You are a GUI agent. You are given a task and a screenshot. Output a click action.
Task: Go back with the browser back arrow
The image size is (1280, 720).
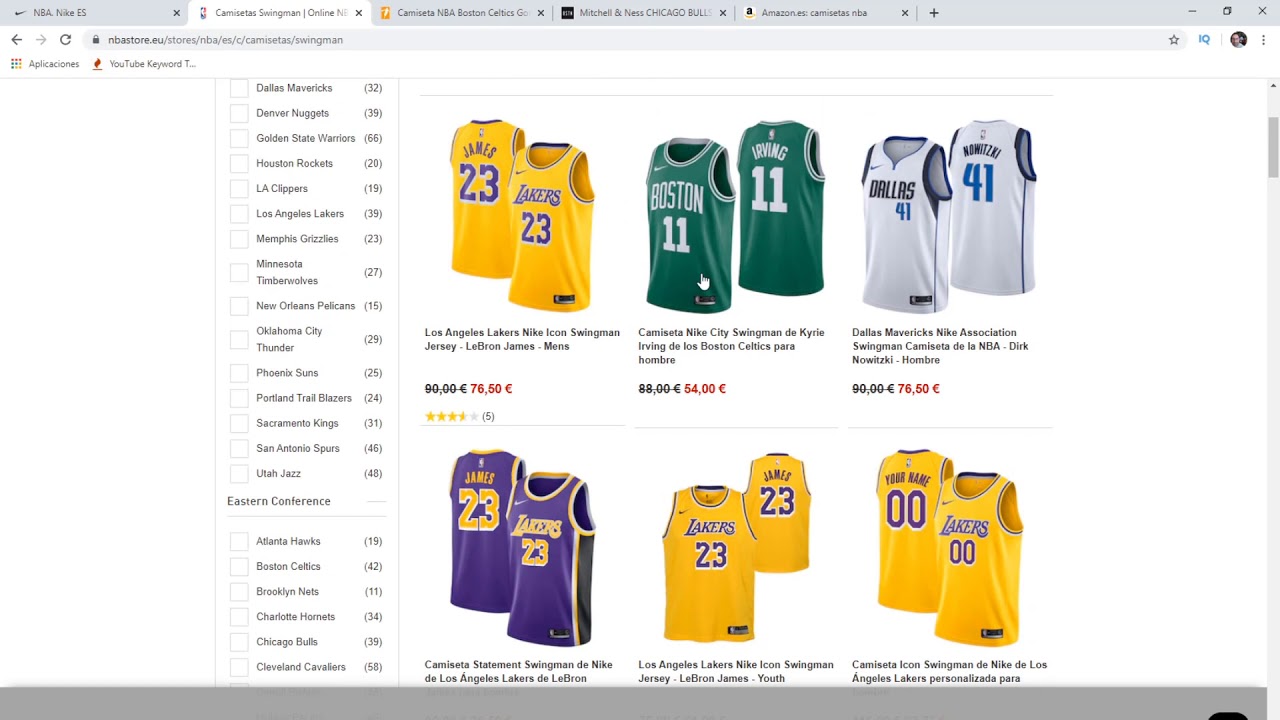(16, 40)
